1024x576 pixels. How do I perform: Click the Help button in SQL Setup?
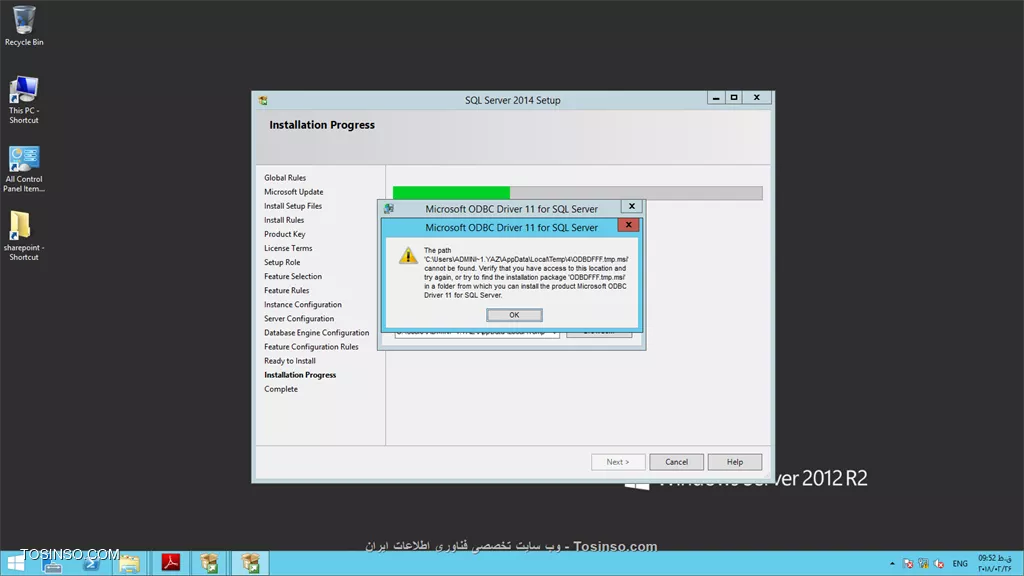point(735,462)
